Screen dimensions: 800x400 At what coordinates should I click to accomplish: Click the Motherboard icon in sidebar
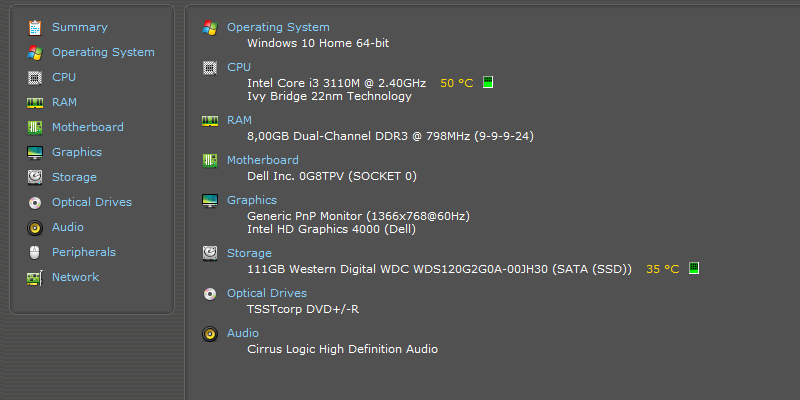click(35, 128)
